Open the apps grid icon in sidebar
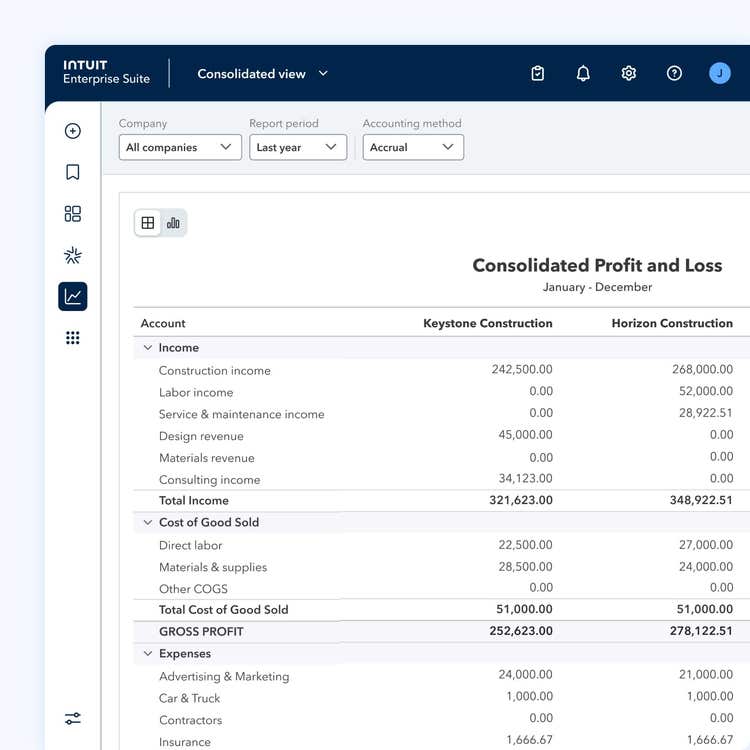Image resolution: width=750 pixels, height=750 pixels. [73, 338]
